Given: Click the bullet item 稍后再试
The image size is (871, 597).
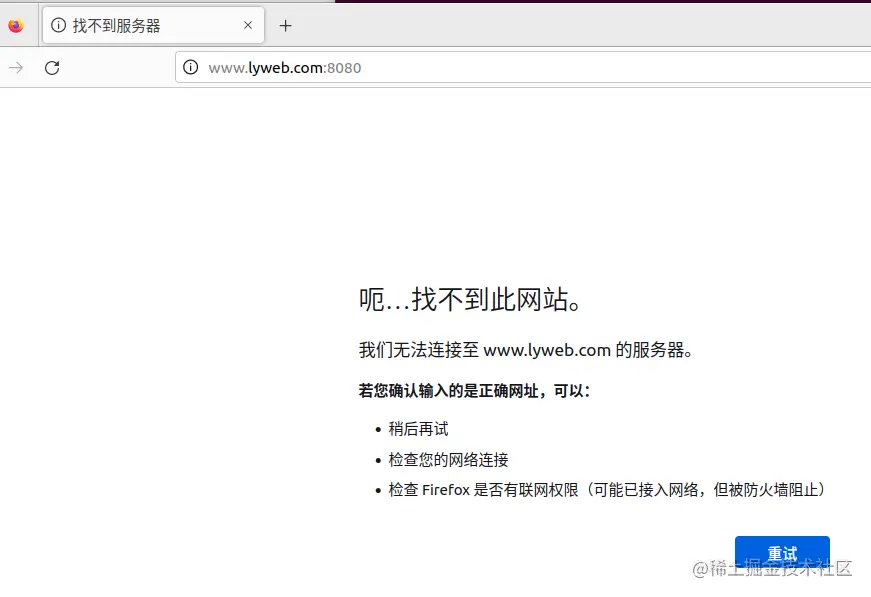Looking at the screenshot, I should [418, 429].
